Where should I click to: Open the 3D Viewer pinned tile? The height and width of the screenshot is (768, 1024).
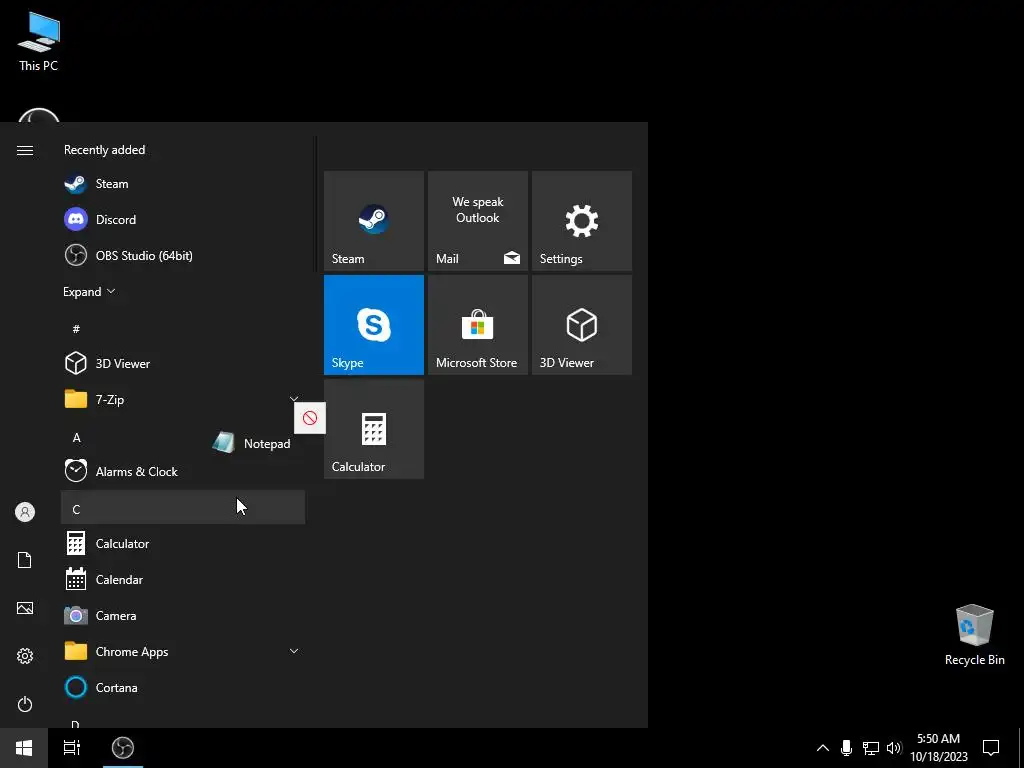581,325
